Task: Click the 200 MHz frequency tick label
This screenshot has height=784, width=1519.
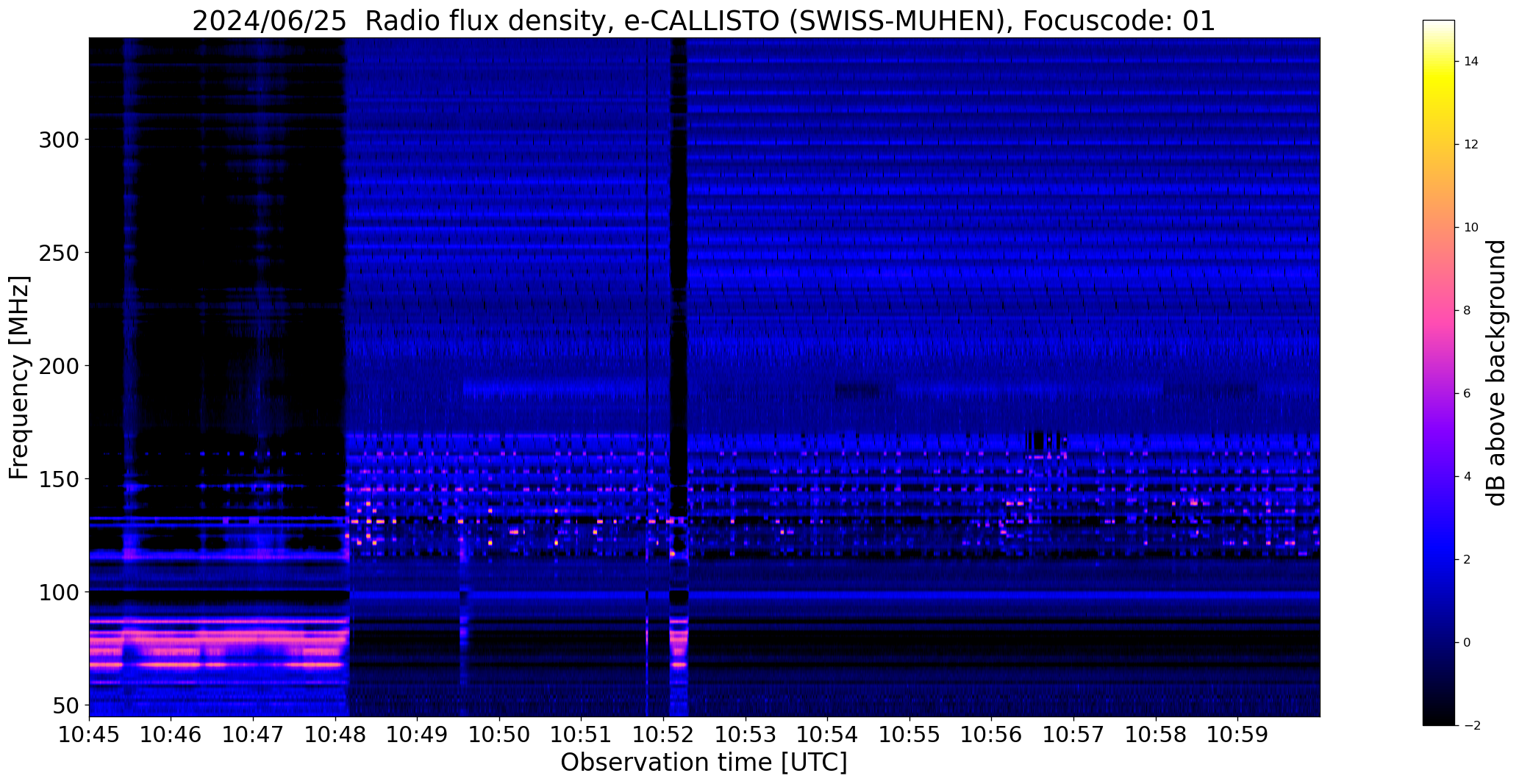Action: (x=59, y=366)
